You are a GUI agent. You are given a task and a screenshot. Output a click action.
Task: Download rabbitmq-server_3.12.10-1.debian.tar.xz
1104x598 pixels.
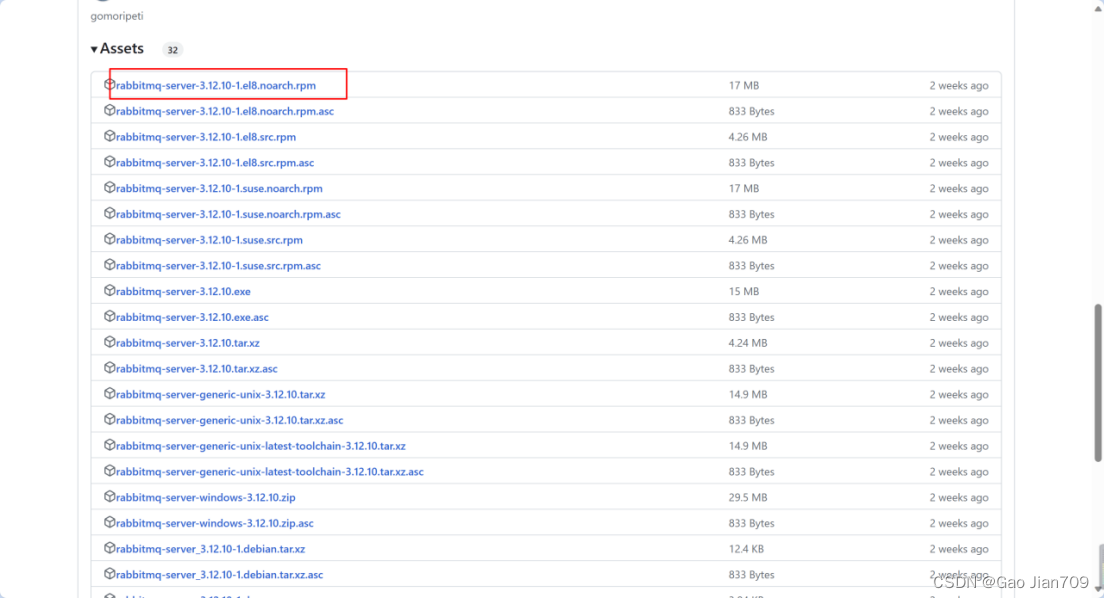tap(211, 549)
